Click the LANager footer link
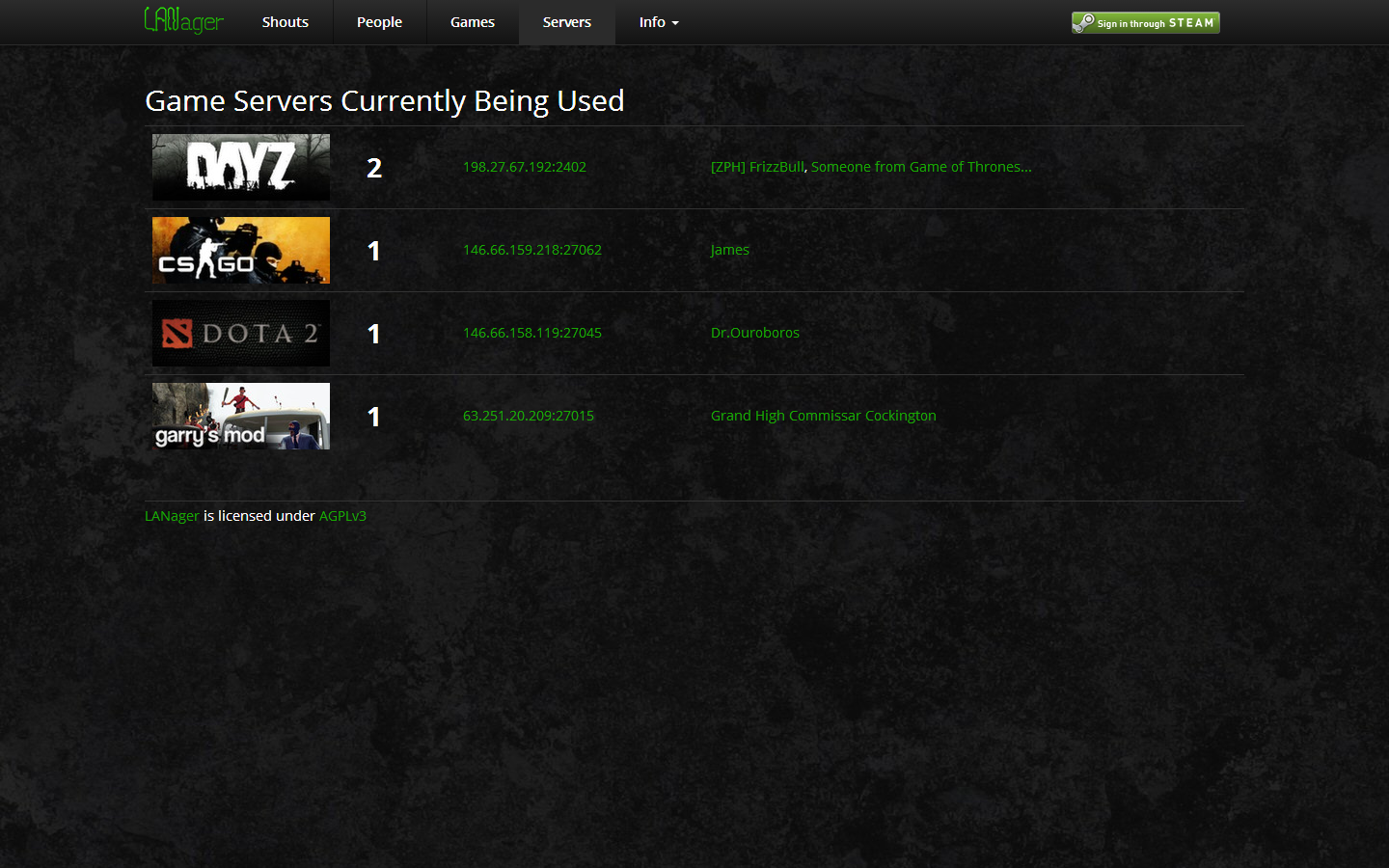The image size is (1389, 868). tap(172, 516)
